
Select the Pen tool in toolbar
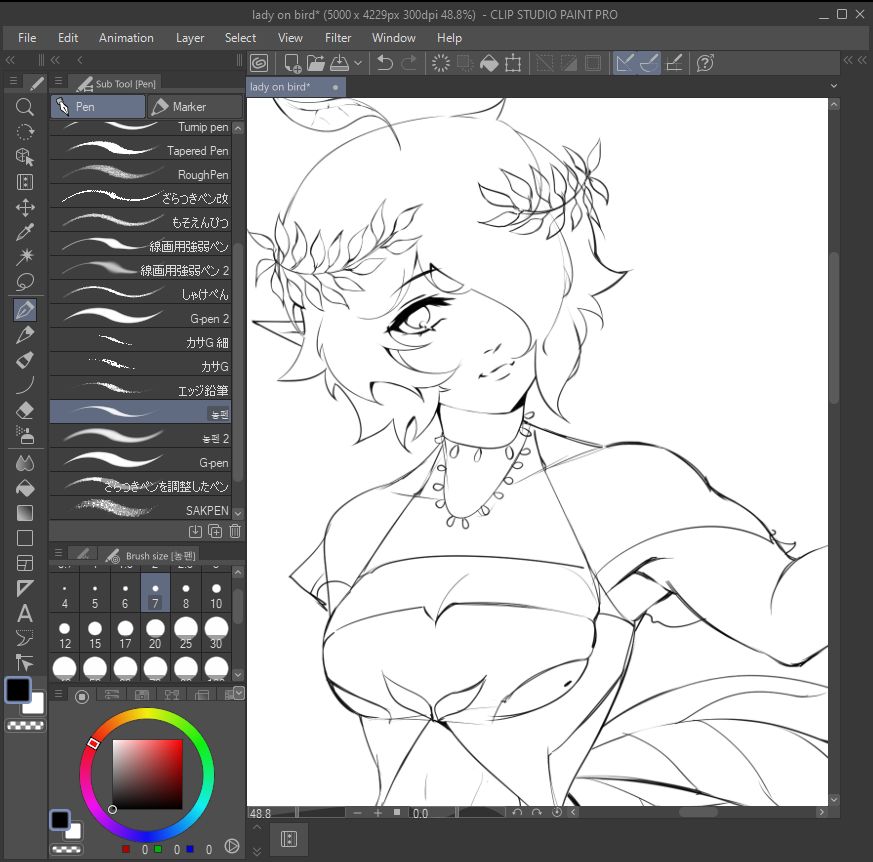[x=24, y=310]
